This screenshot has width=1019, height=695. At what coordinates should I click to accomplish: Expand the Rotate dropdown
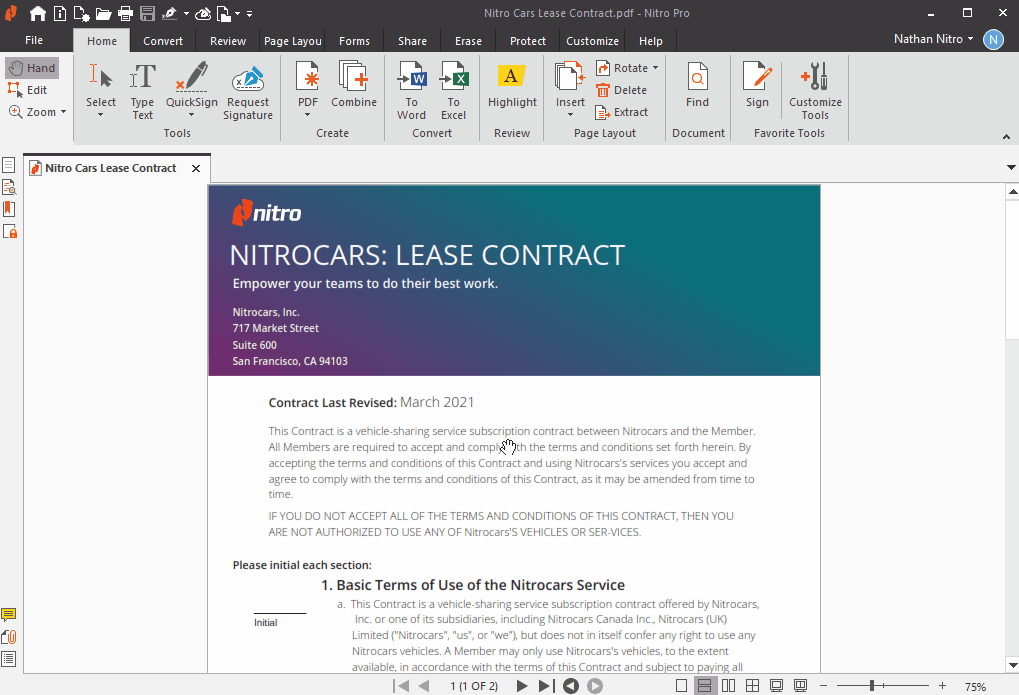tap(655, 68)
